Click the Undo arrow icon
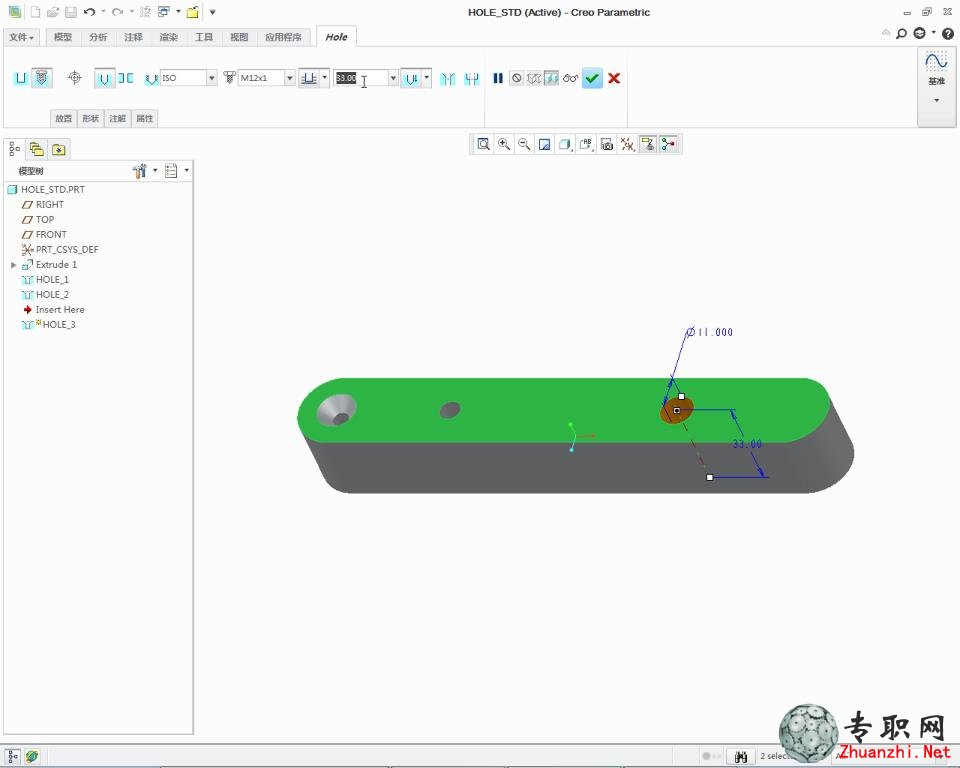 [89, 12]
